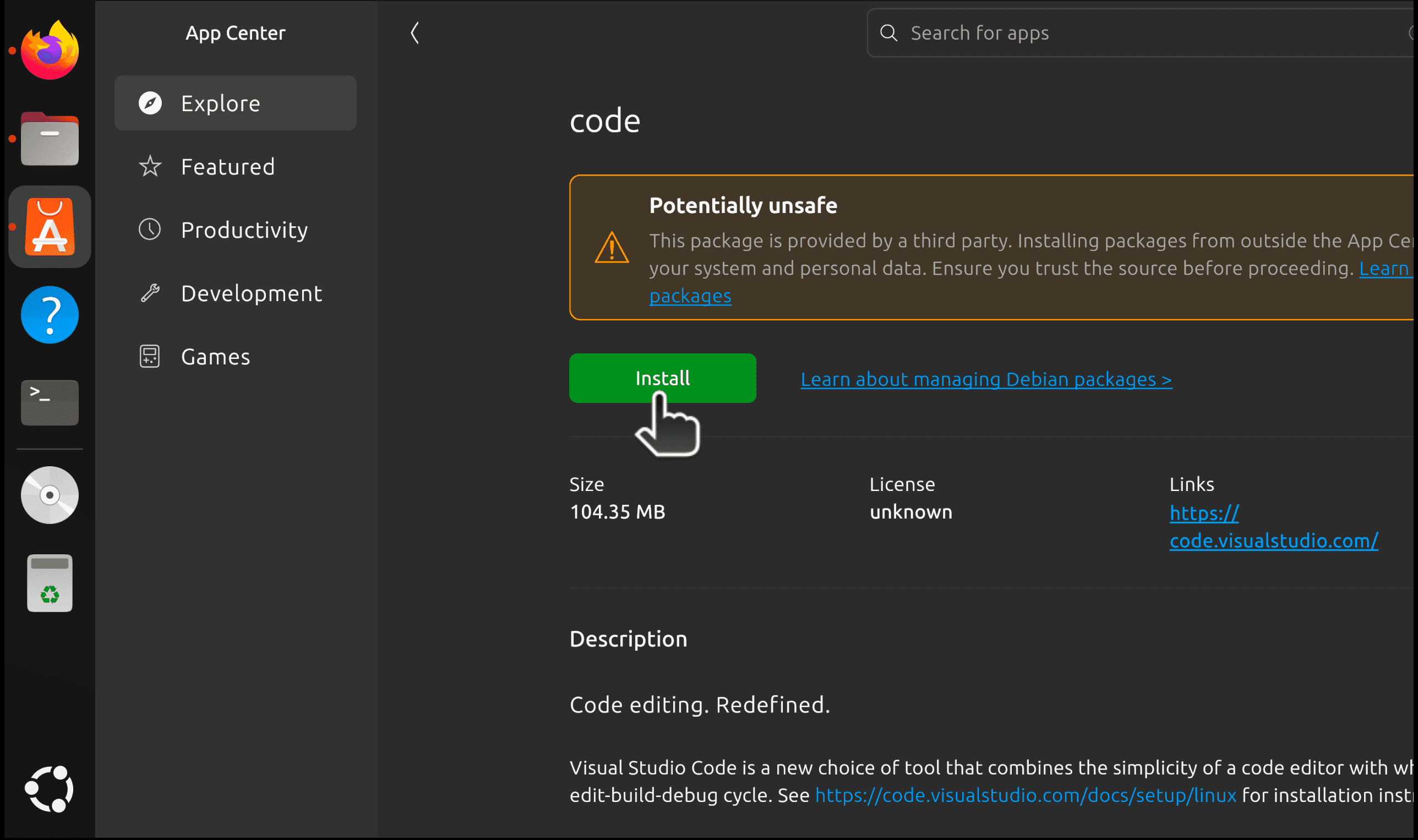
Task: Go back with the chevron arrow
Action: tap(415, 33)
